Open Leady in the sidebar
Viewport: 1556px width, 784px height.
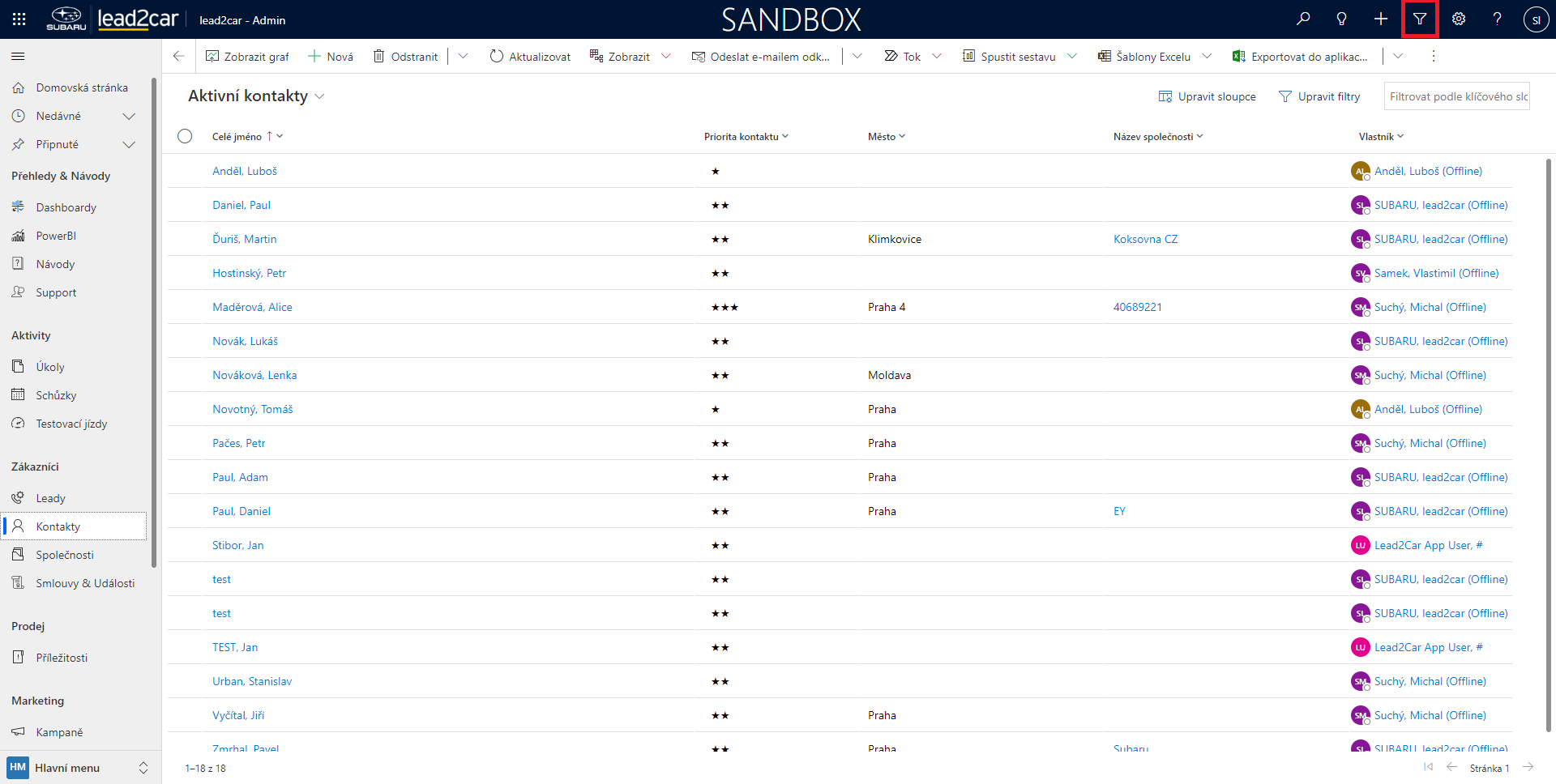point(50,498)
